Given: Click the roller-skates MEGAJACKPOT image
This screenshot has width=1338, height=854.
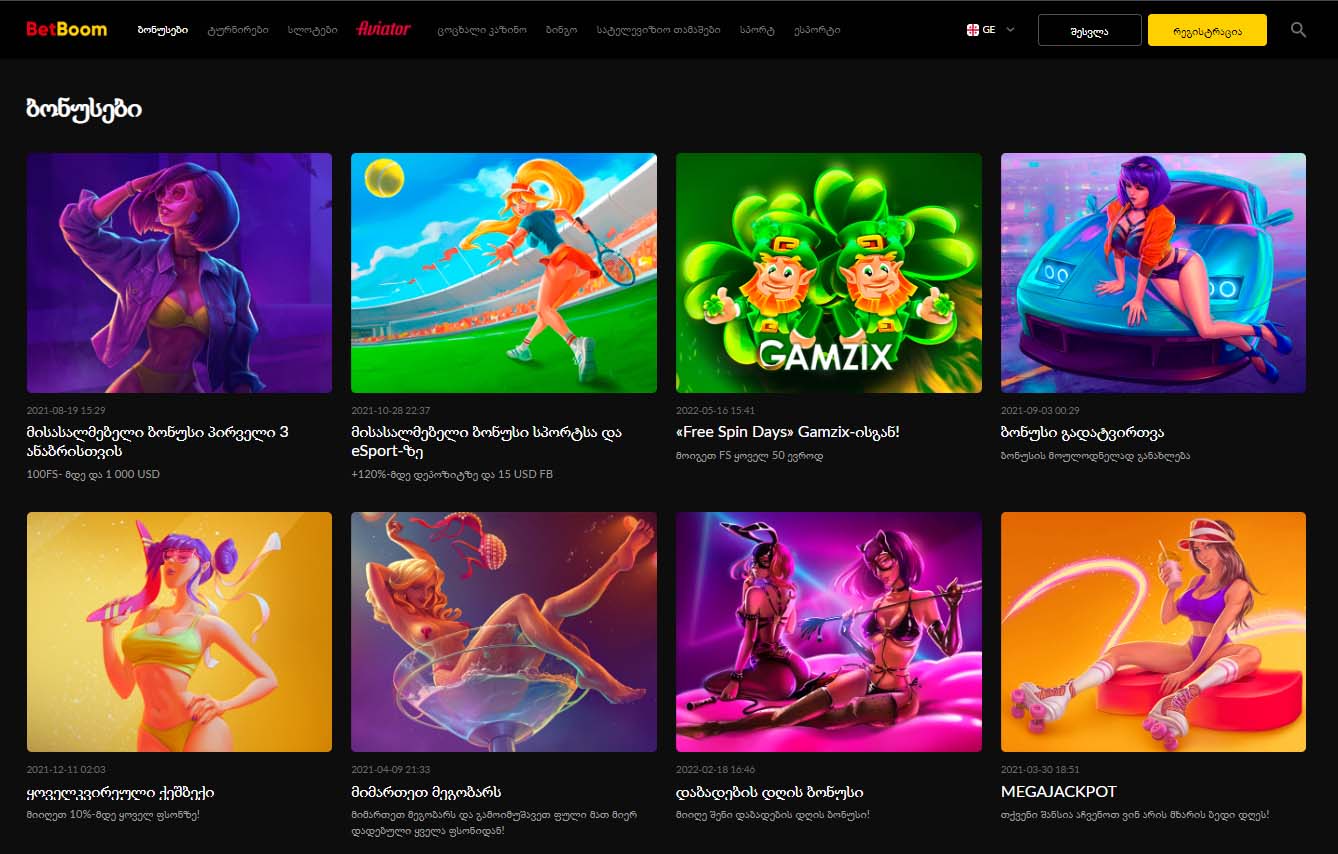Looking at the screenshot, I should [x=1152, y=631].
